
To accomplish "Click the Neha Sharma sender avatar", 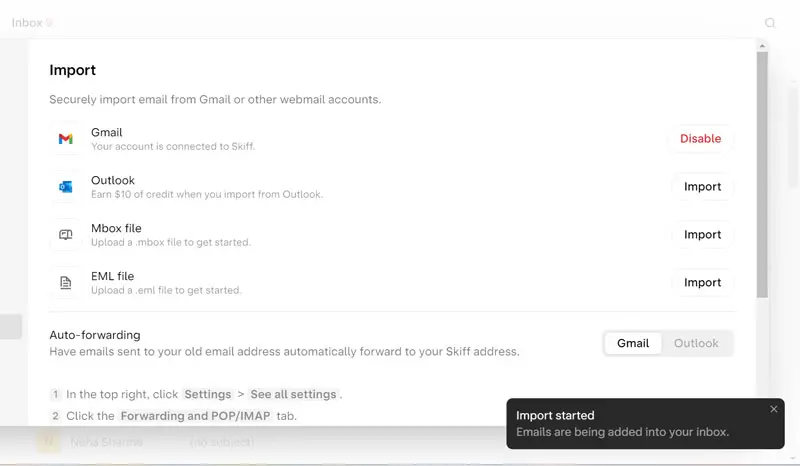I will tap(47, 442).
